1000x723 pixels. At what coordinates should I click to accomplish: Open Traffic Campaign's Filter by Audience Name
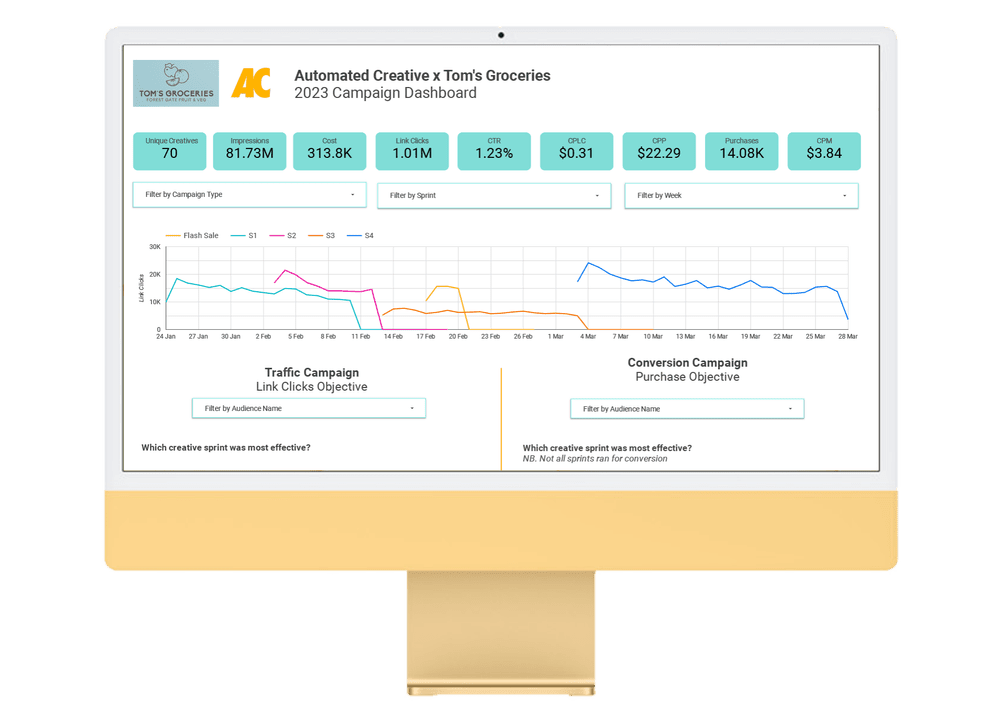coord(309,408)
